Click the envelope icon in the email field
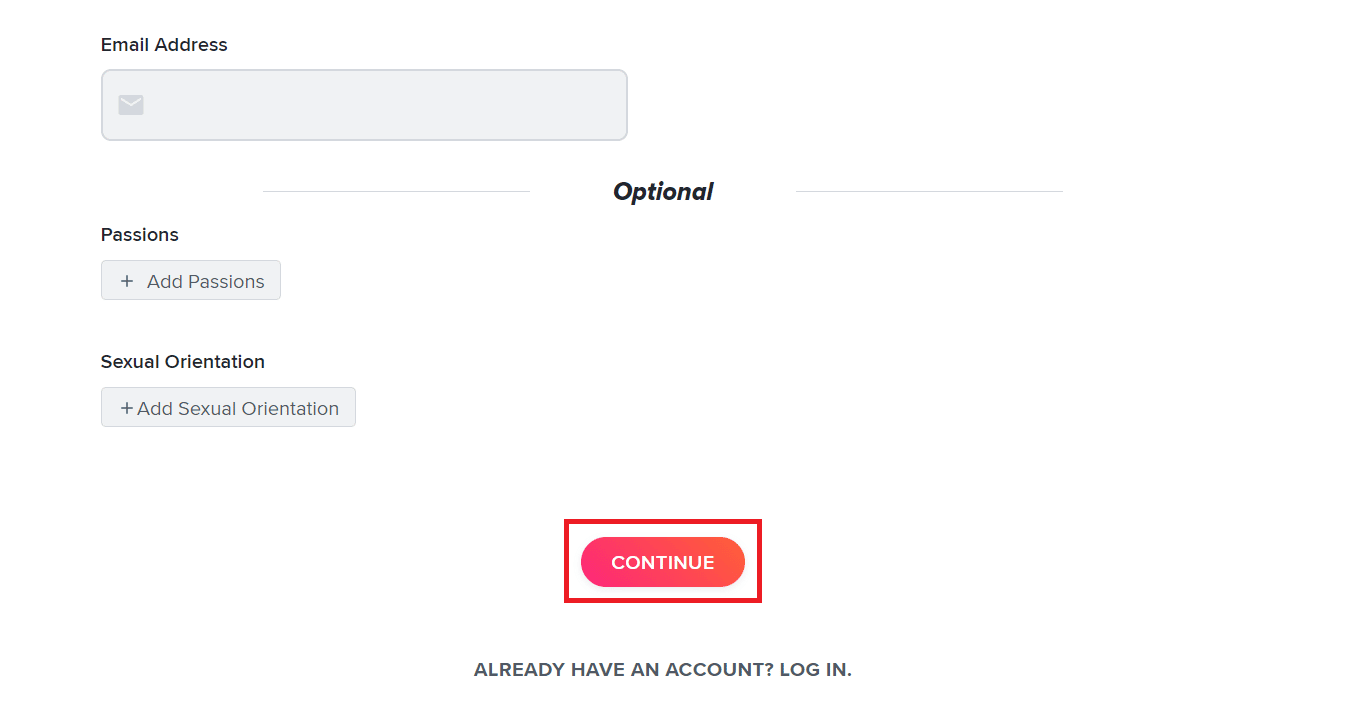 coord(131,105)
